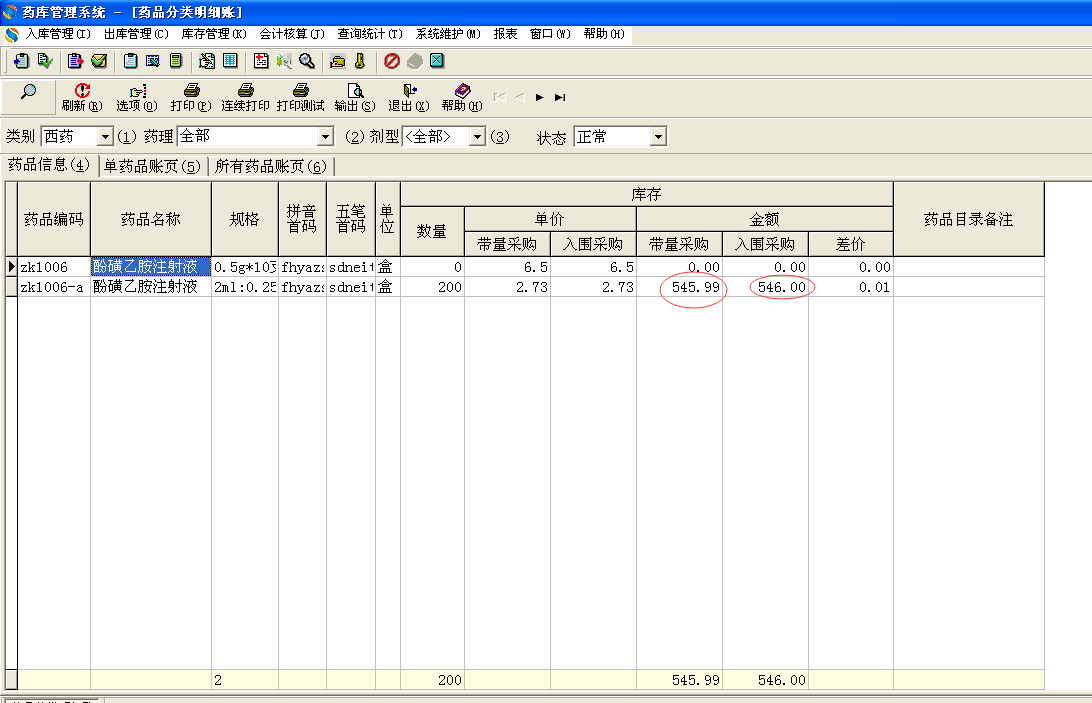Expand the 状态 dropdown showing 正常

658,137
